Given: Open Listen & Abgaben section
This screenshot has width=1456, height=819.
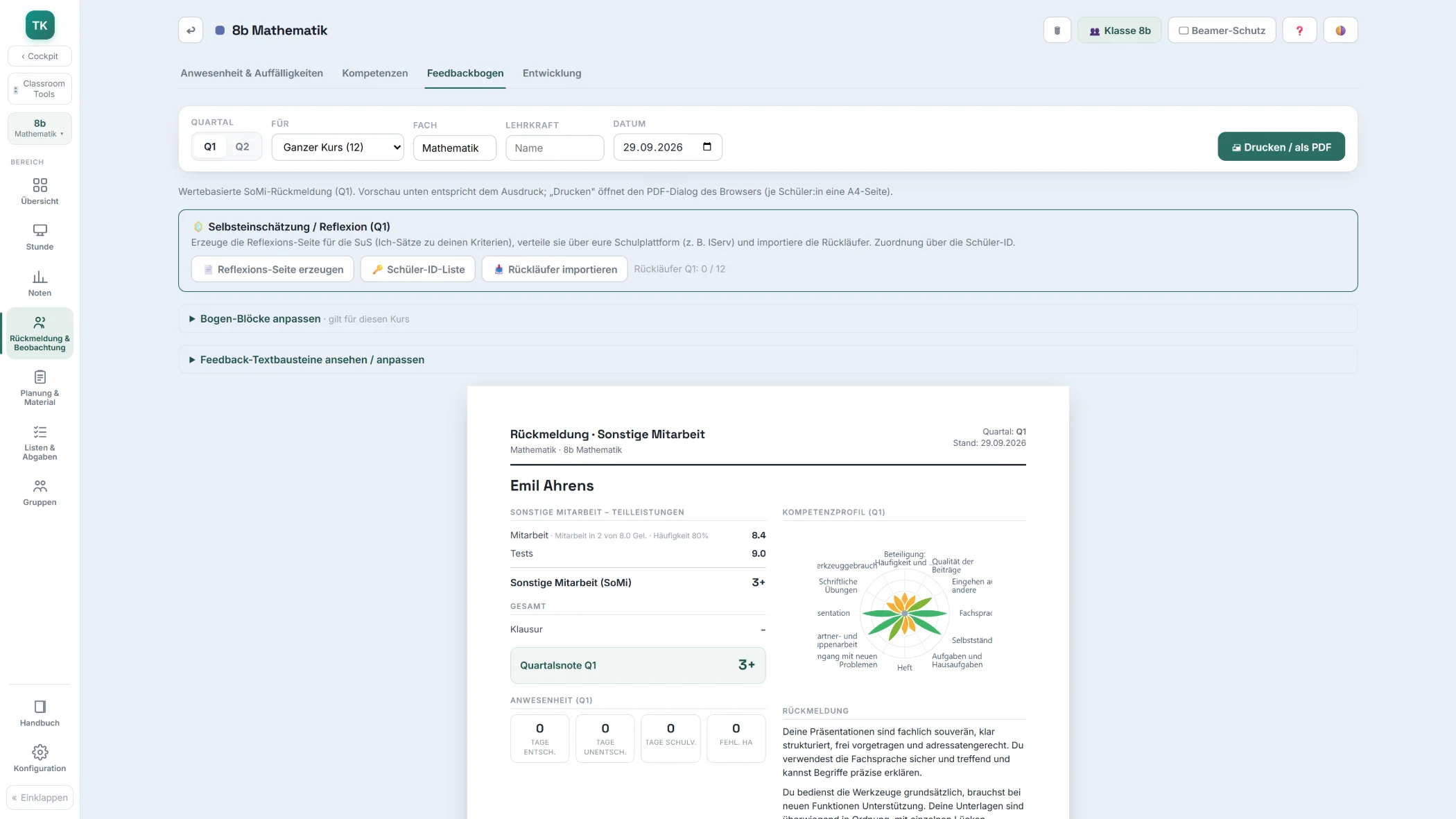Looking at the screenshot, I should tap(40, 442).
